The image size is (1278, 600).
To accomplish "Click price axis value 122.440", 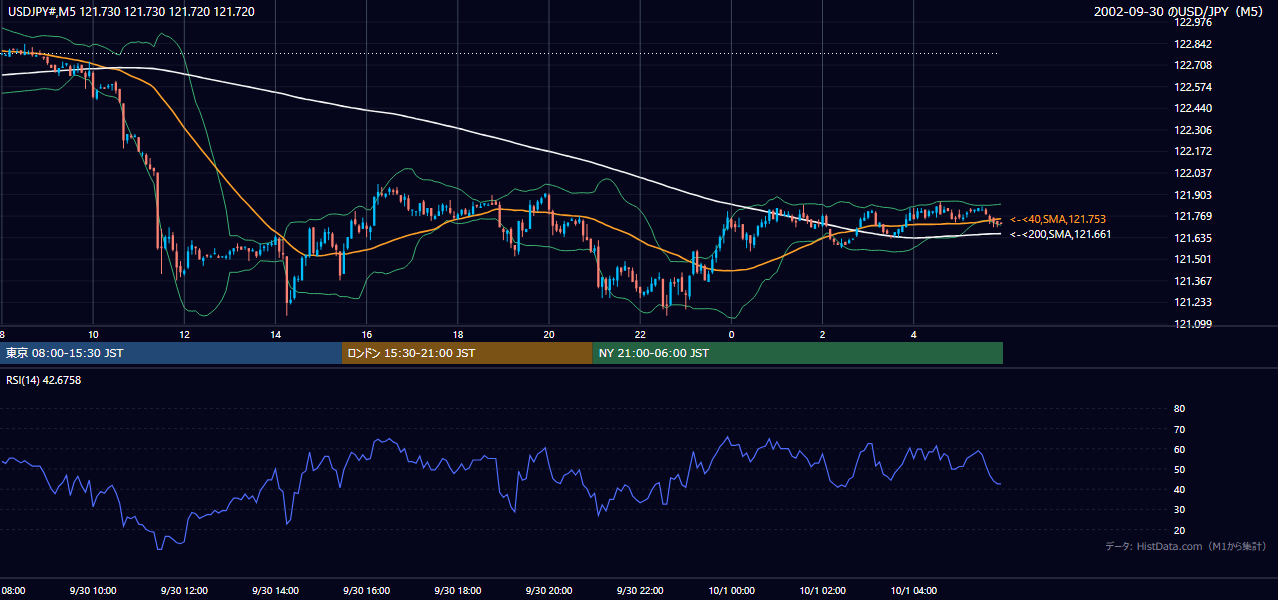I will [x=1195, y=108].
